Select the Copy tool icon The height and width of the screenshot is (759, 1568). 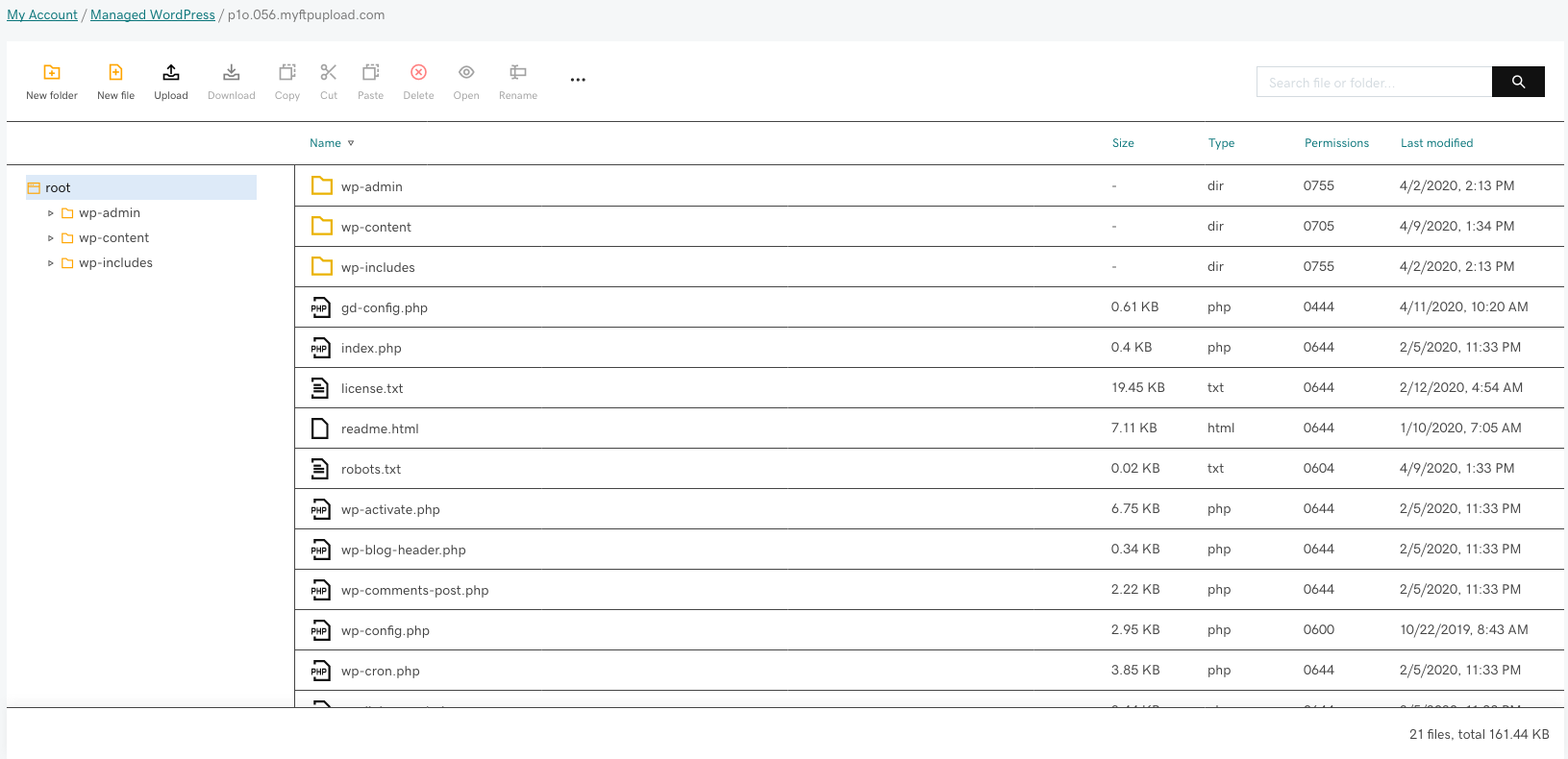tap(286, 73)
